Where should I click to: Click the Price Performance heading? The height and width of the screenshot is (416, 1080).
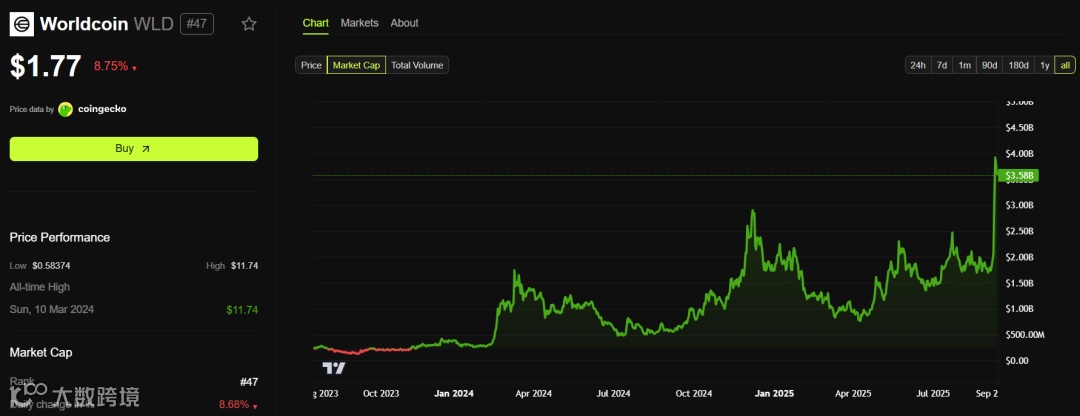tap(60, 238)
